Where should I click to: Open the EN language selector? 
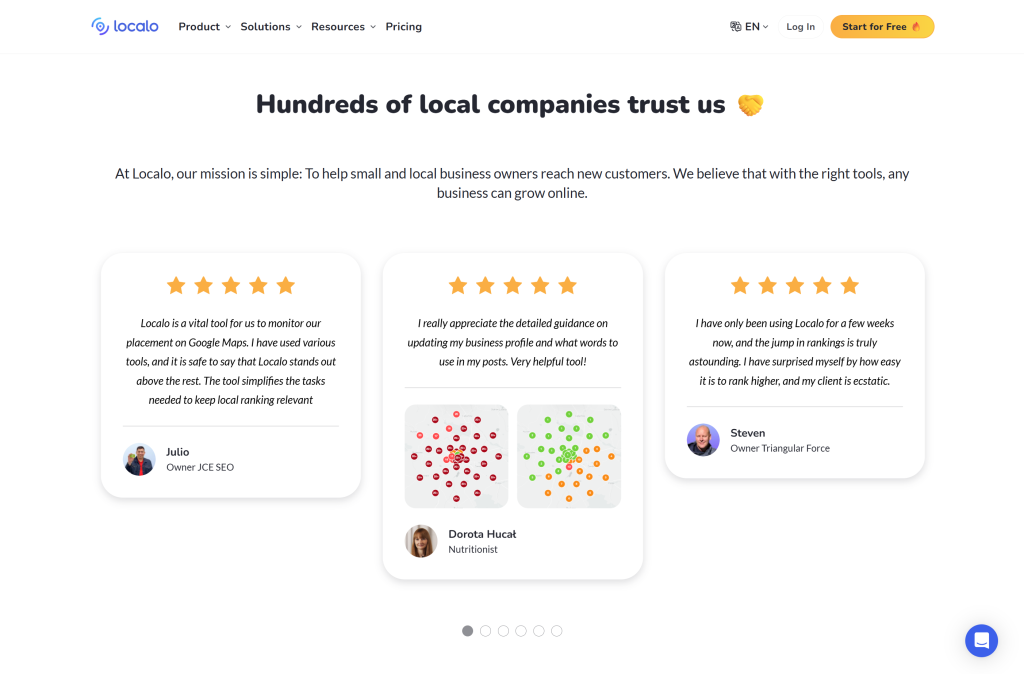[749, 27]
